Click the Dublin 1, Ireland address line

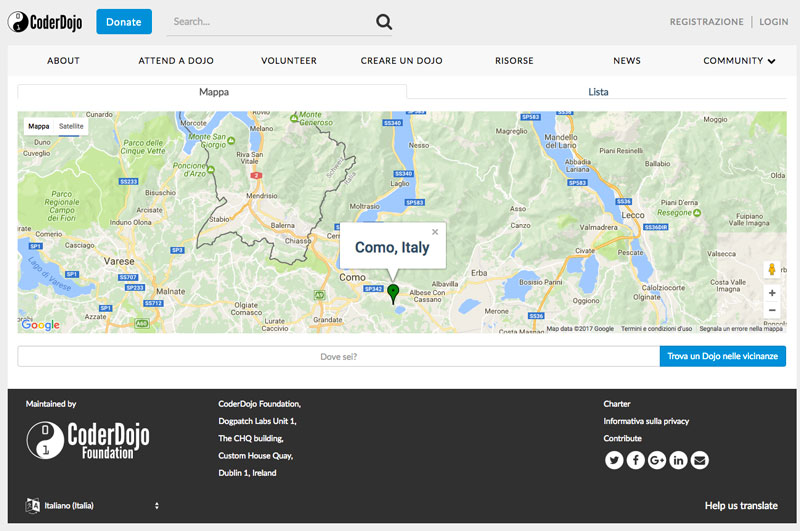pyautogui.click(x=247, y=473)
